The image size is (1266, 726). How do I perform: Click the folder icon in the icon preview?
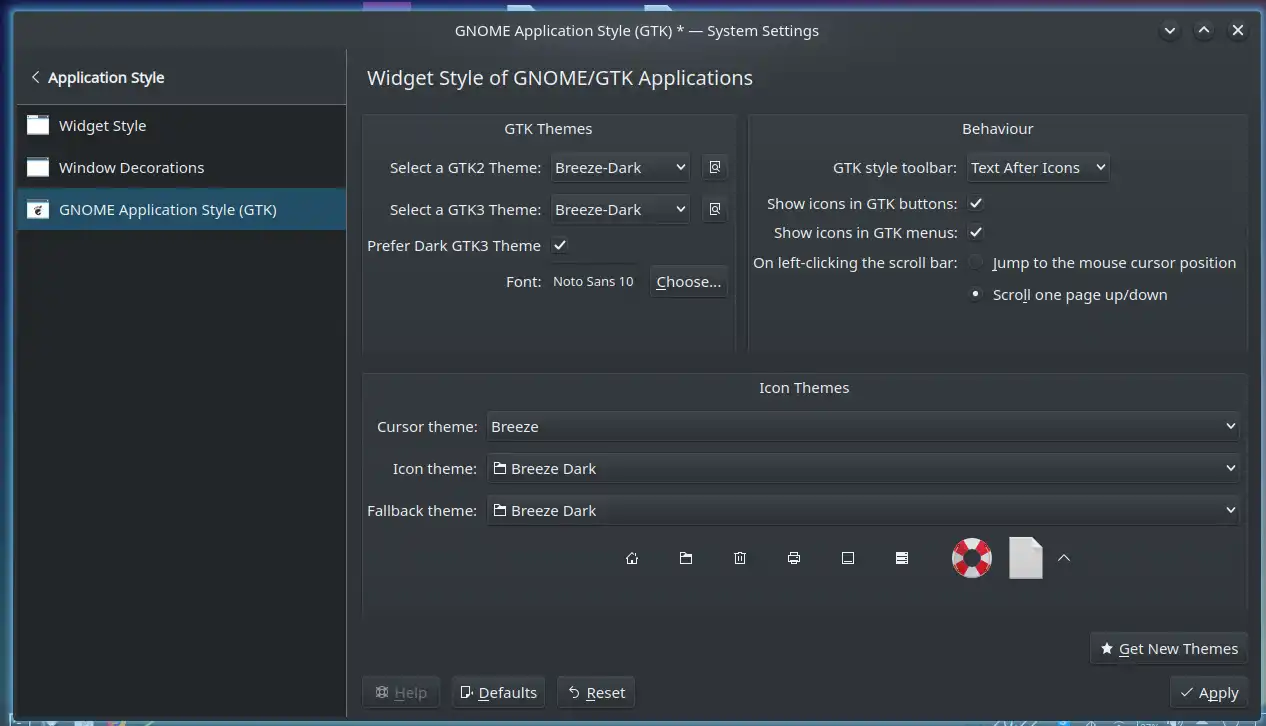coord(686,558)
